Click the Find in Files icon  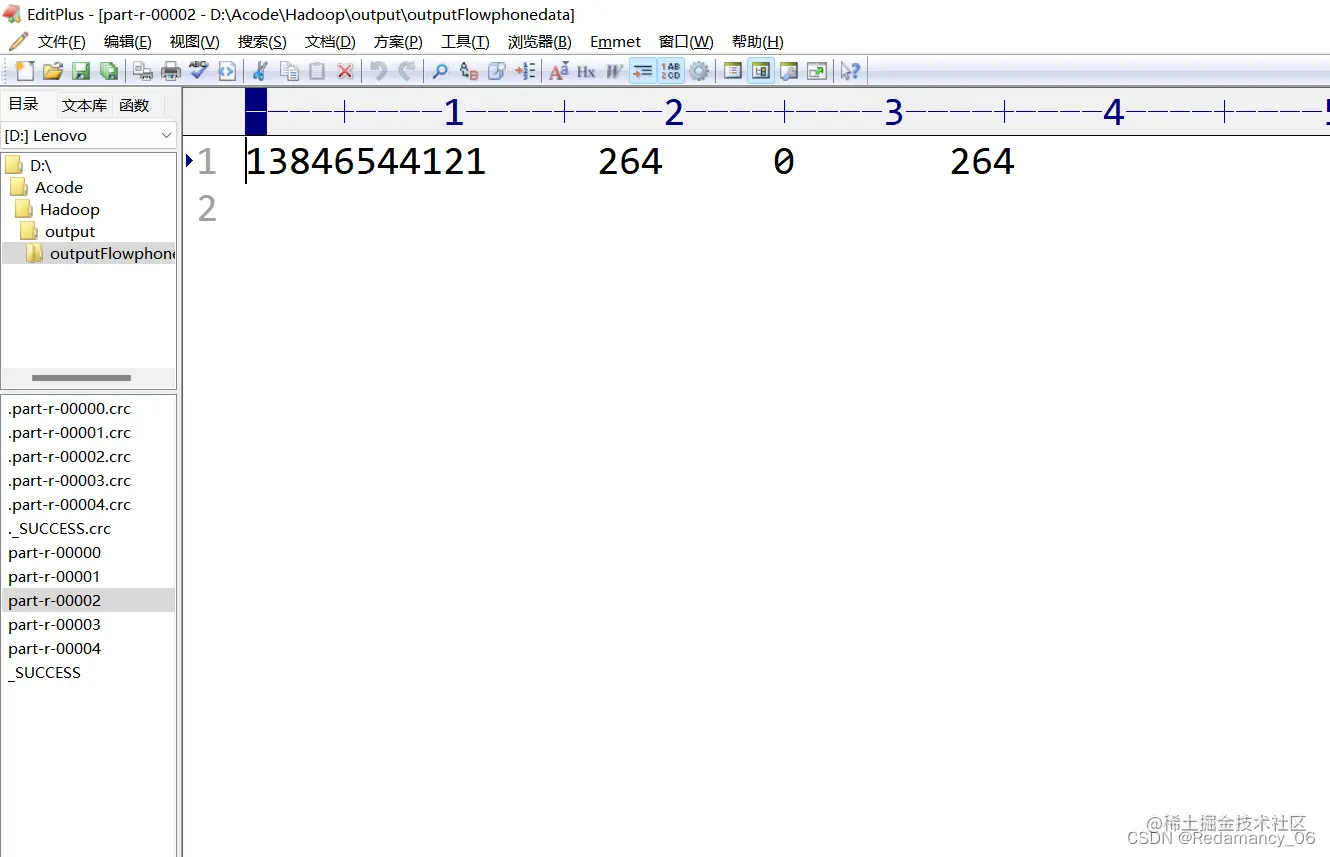(496, 71)
